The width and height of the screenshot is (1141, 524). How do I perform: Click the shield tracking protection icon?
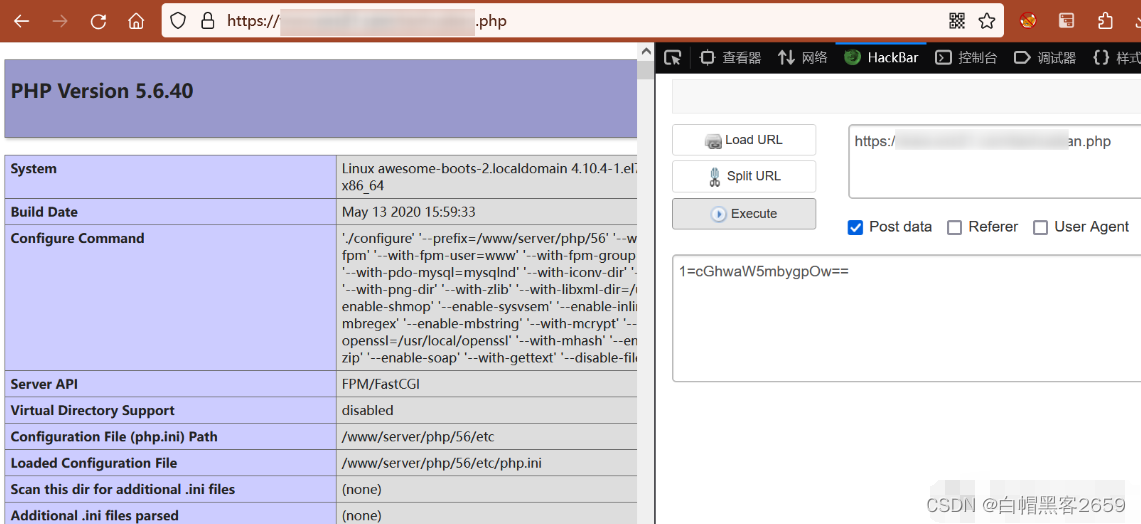click(x=178, y=20)
